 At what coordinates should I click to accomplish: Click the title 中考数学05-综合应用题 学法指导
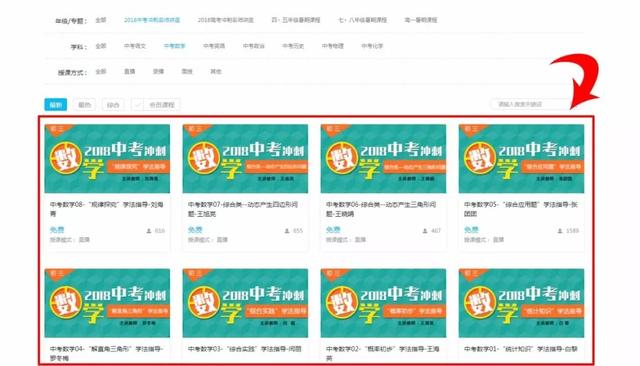(520, 209)
